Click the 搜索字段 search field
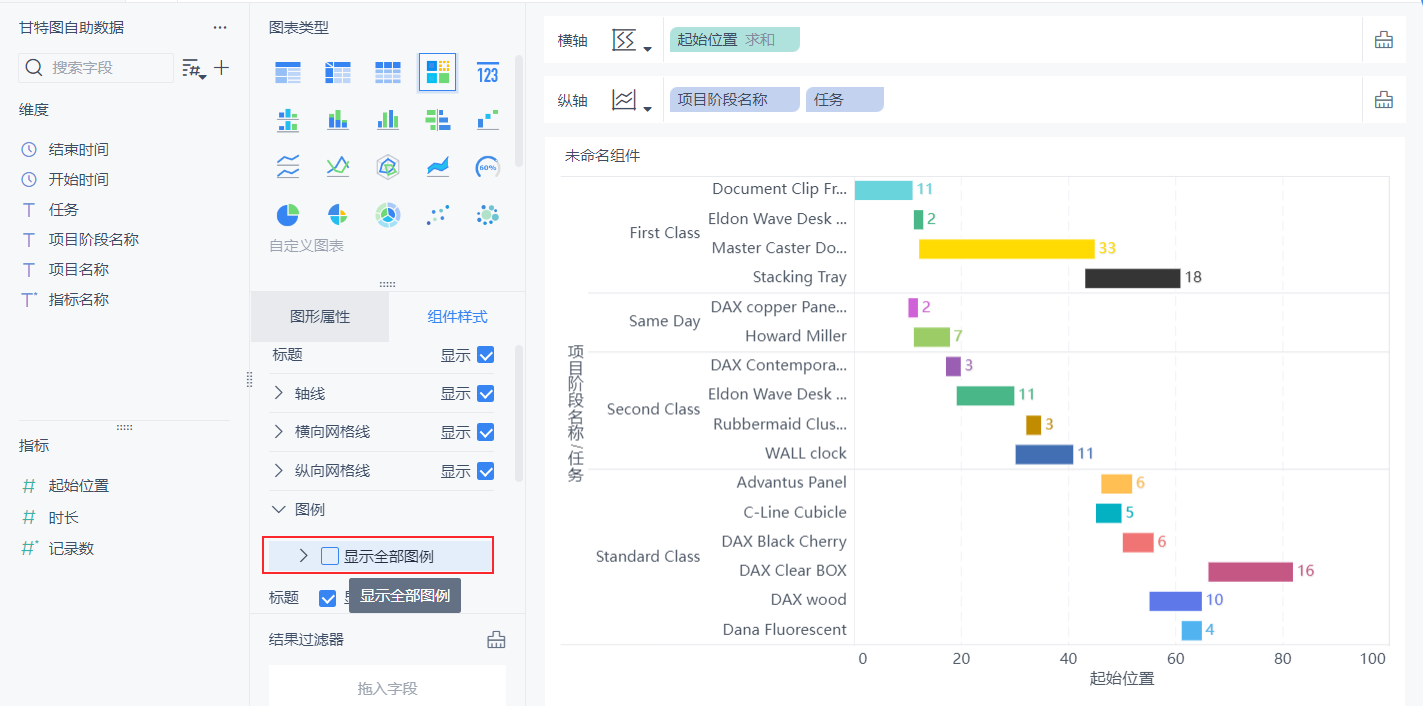Image resolution: width=1423 pixels, height=706 pixels. 96,68
